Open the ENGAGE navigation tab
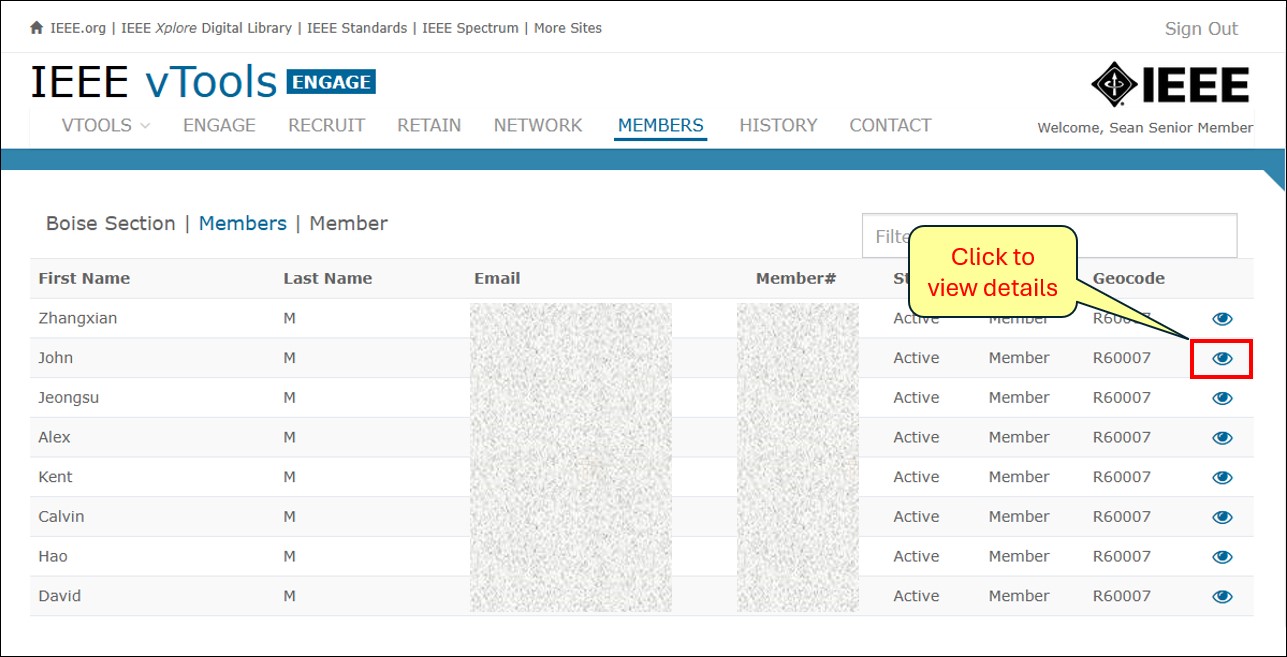 tap(219, 125)
